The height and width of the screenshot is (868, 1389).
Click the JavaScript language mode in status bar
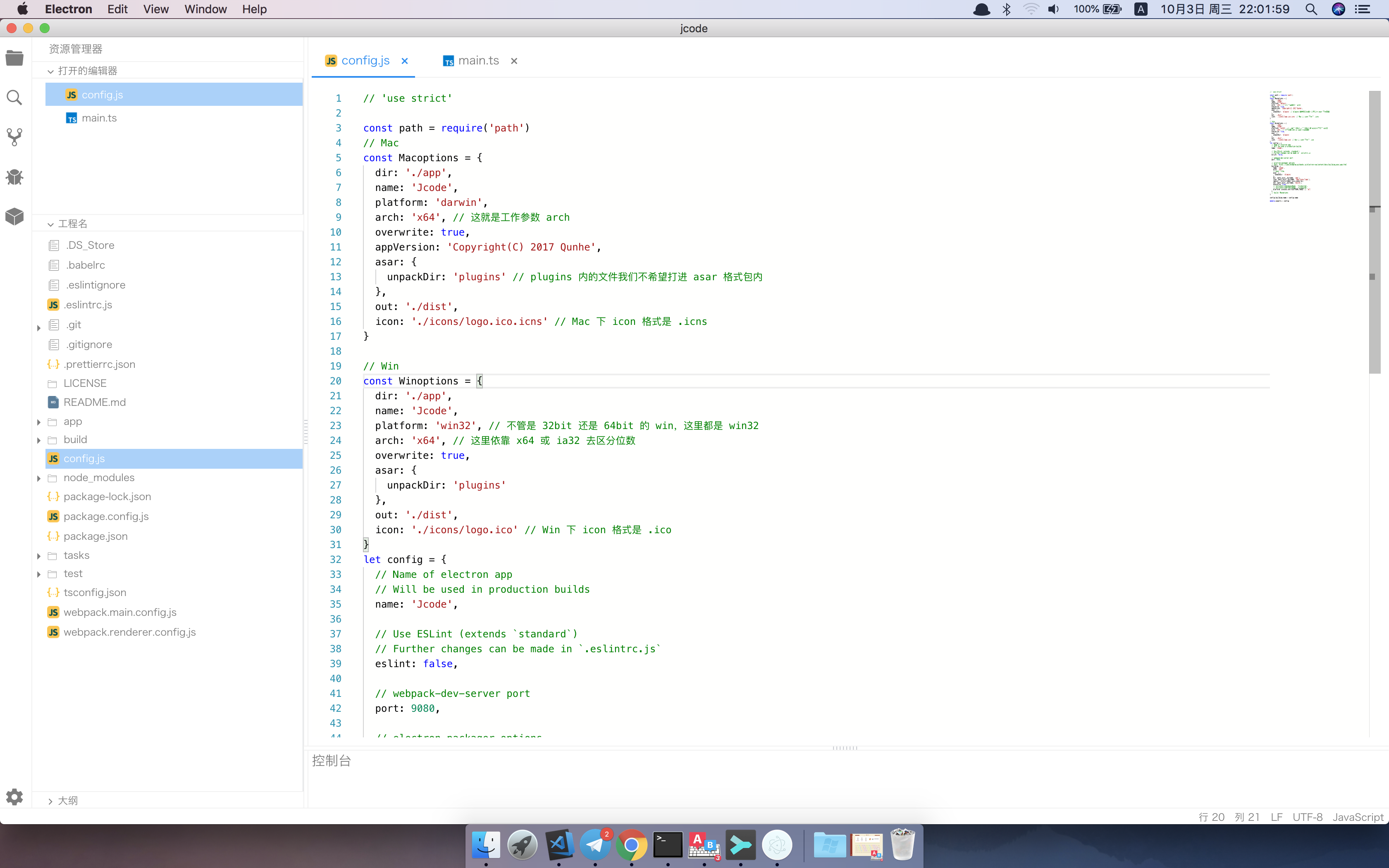(1358, 817)
